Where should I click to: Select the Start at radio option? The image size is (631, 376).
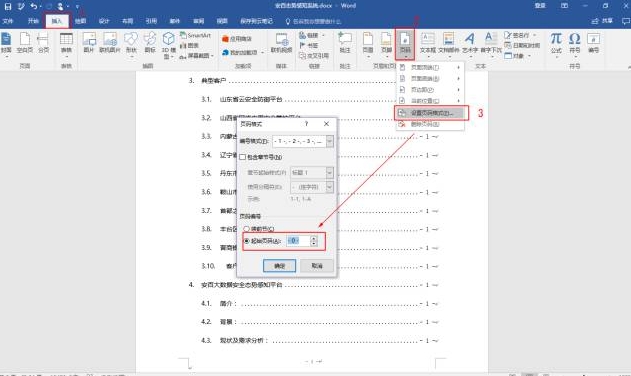click(x=247, y=241)
